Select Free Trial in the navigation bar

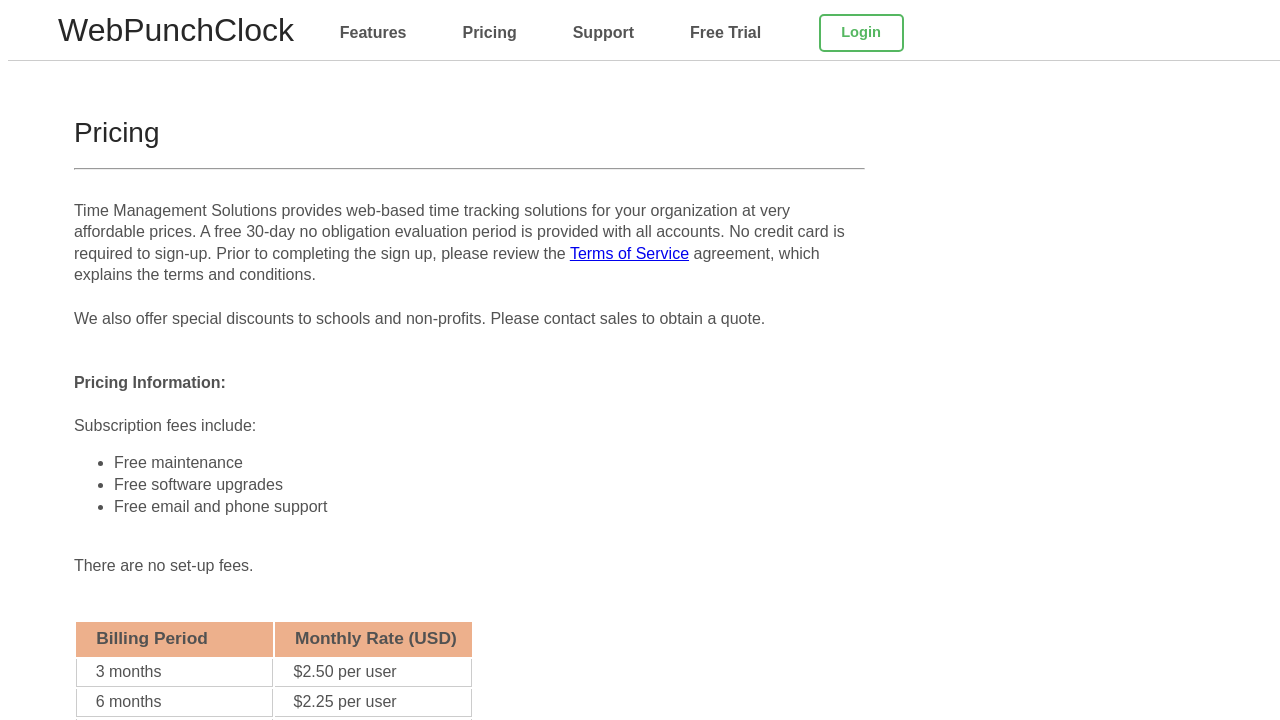coord(725,33)
